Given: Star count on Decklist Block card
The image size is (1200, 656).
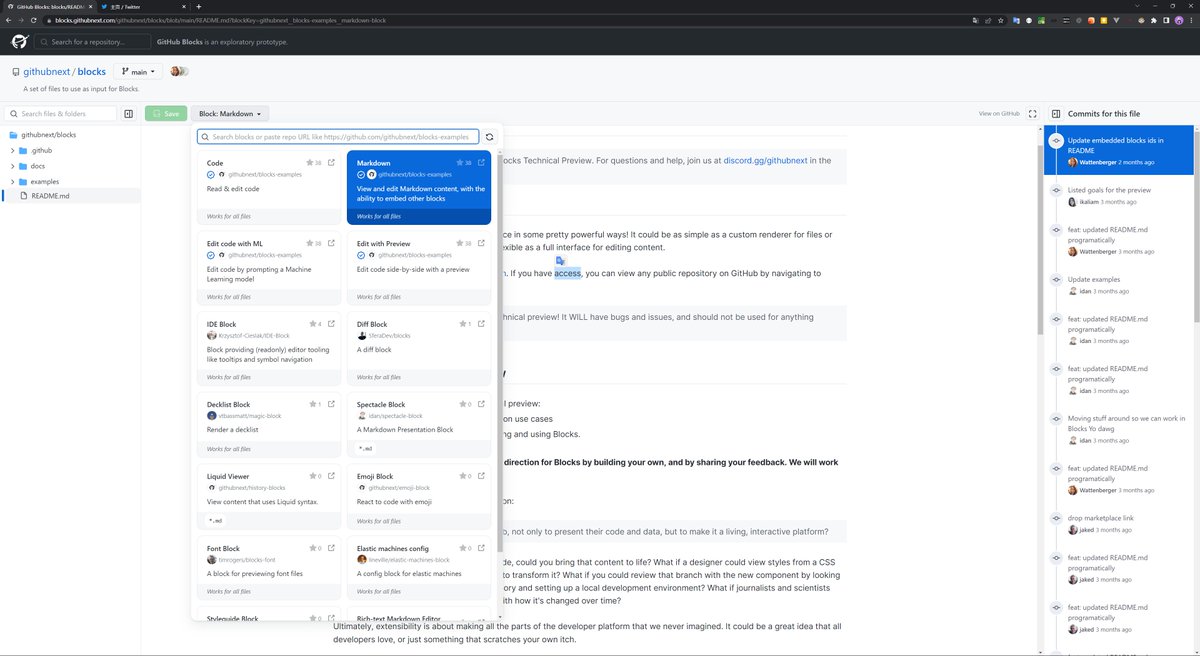Looking at the screenshot, I should coord(315,404).
